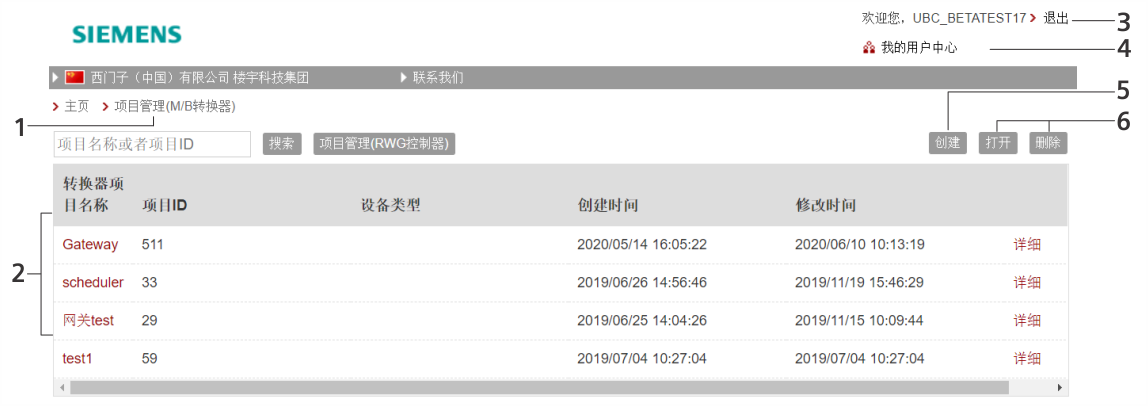Open 项目管理(RWG控制器) button
This screenshot has width=1148, height=406.
(384, 143)
